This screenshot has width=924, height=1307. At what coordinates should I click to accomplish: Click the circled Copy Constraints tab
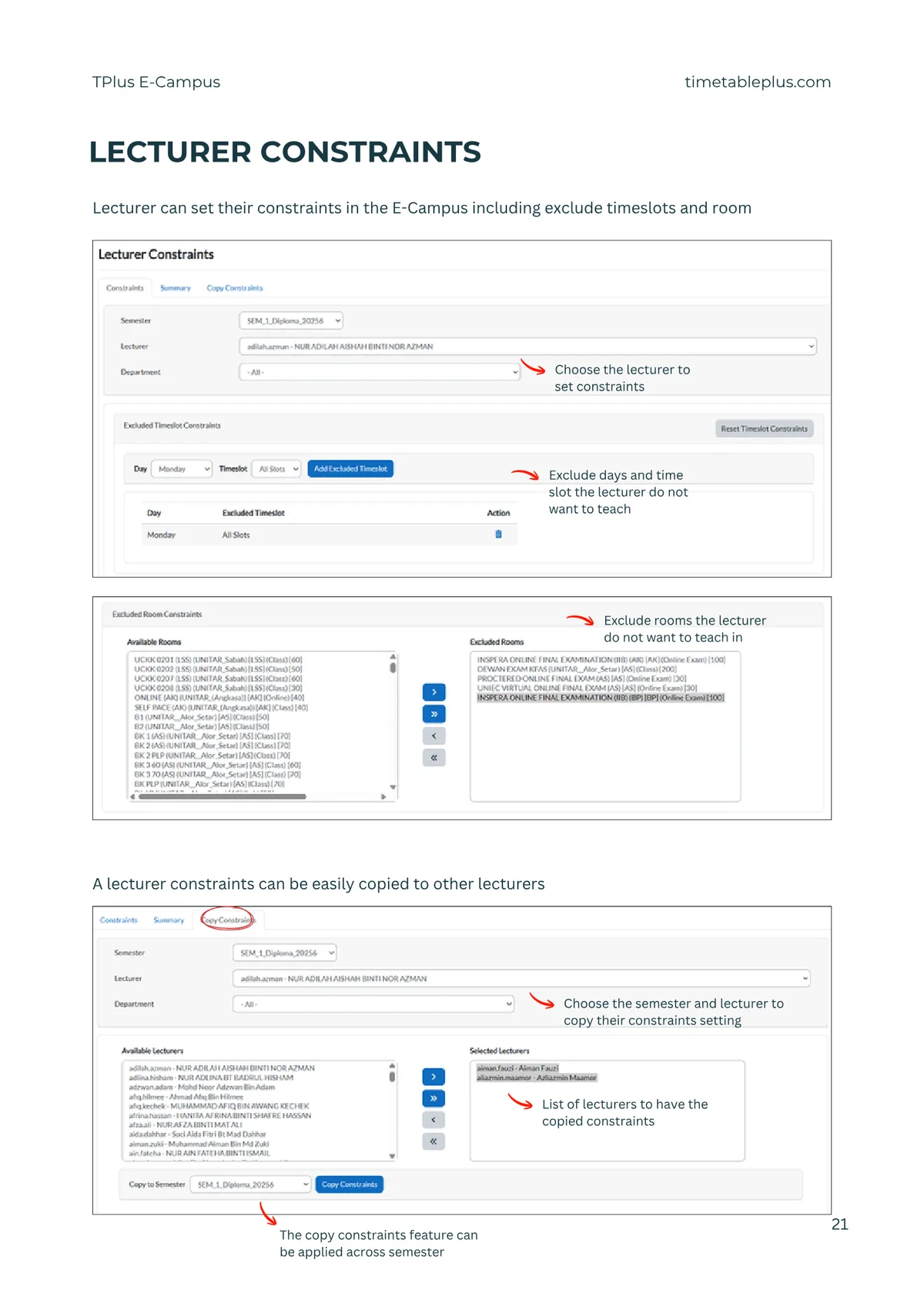pyautogui.click(x=228, y=920)
